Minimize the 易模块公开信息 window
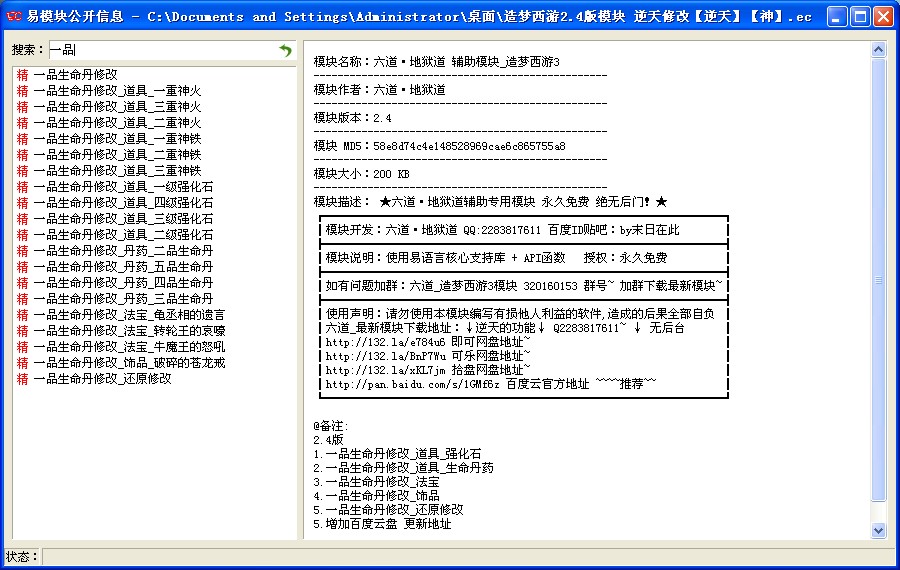The image size is (900, 570). click(836, 17)
